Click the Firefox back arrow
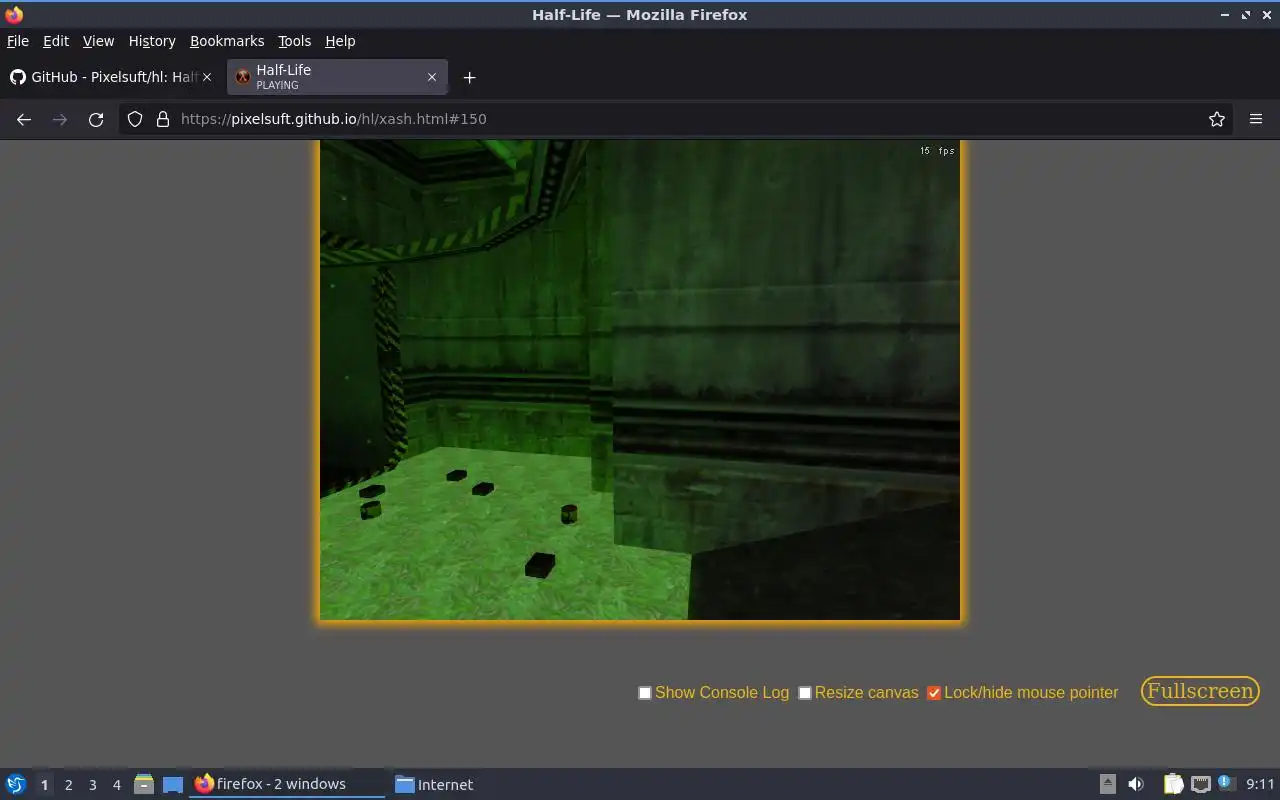1280x800 pixels. tap(24, 119)
